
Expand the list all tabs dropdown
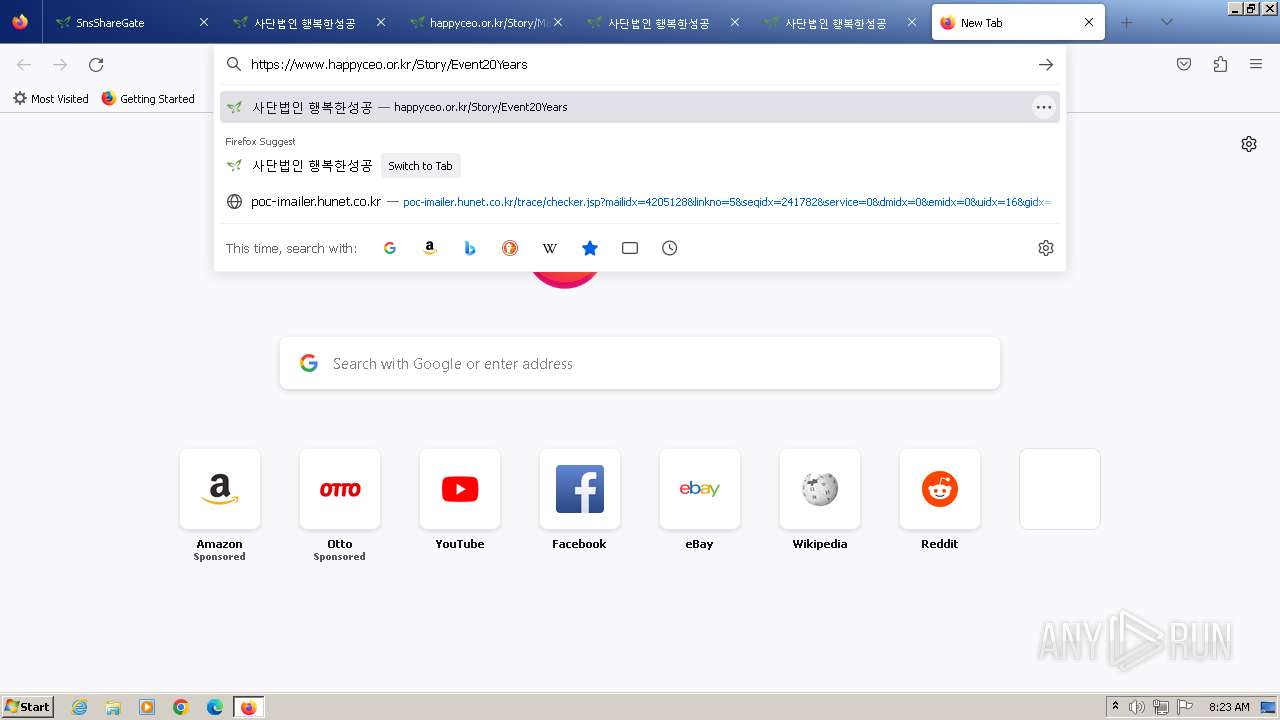[x=1167, y=22]
